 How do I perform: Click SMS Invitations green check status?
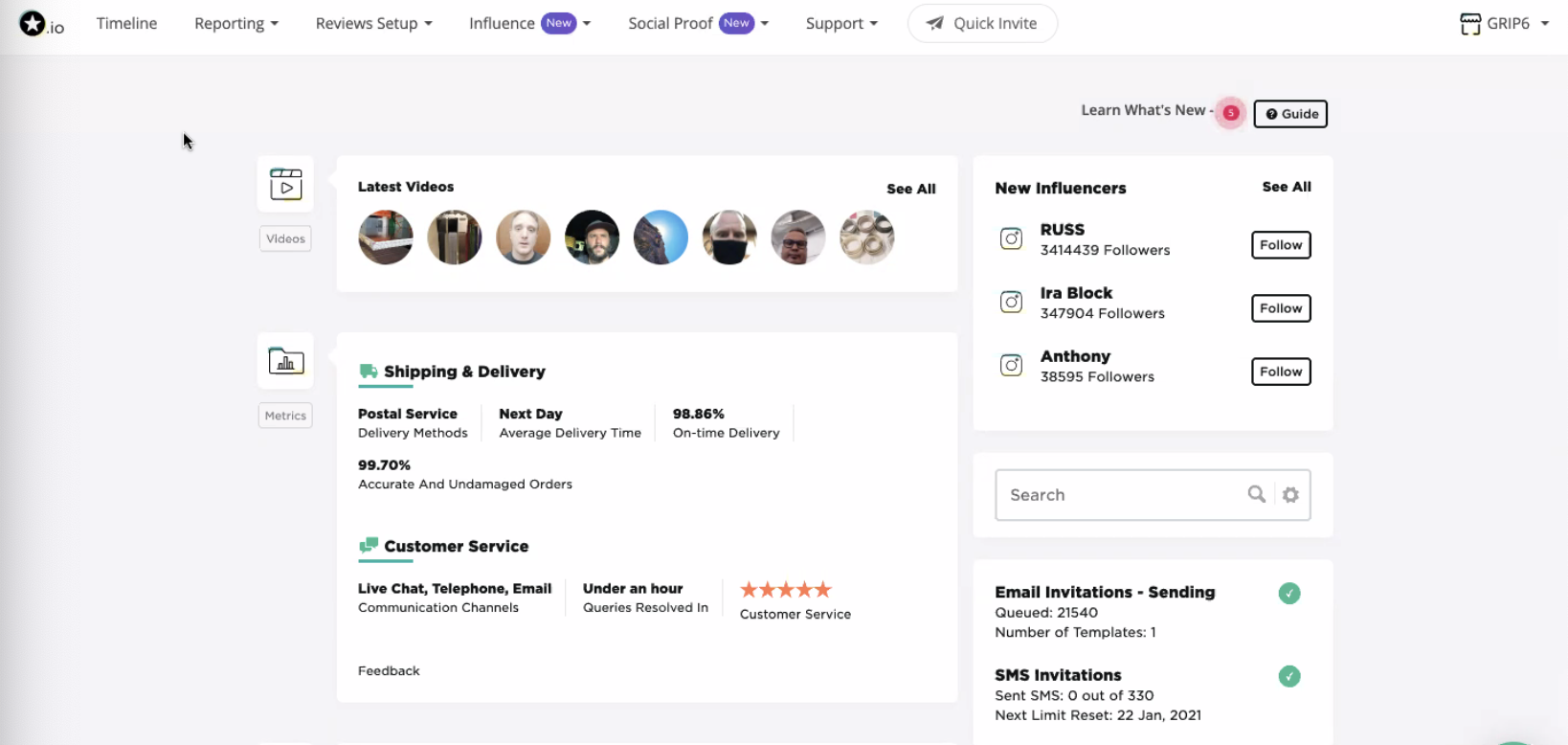(x=1289, y=676)
